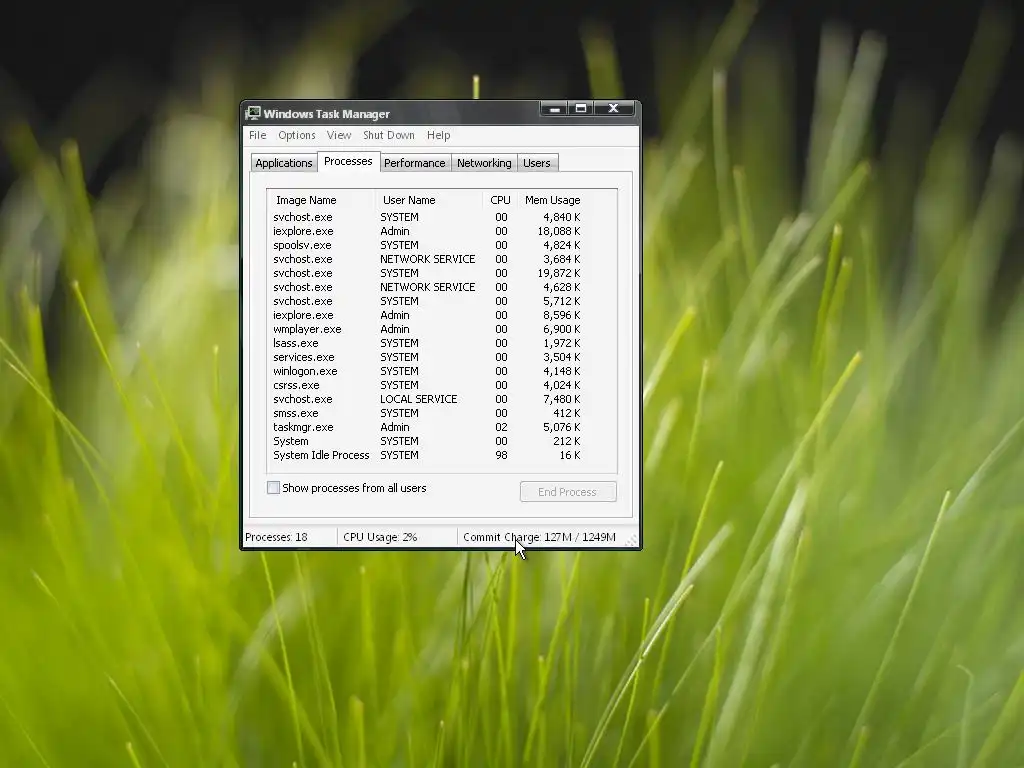This screenshot has width=1024, height=768.
Task: Open the Help menu
Action: [x=439, y=135]
